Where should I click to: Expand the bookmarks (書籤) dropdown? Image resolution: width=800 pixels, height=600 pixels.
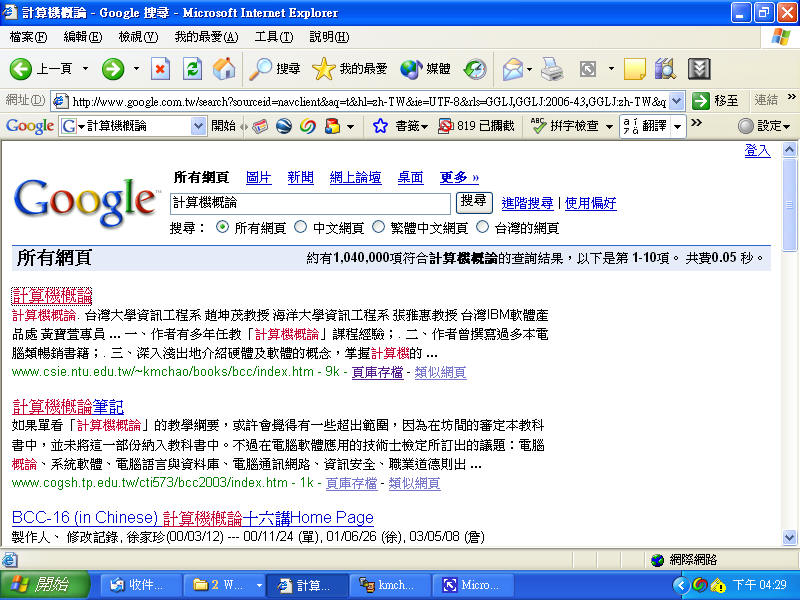coord(424,126)
